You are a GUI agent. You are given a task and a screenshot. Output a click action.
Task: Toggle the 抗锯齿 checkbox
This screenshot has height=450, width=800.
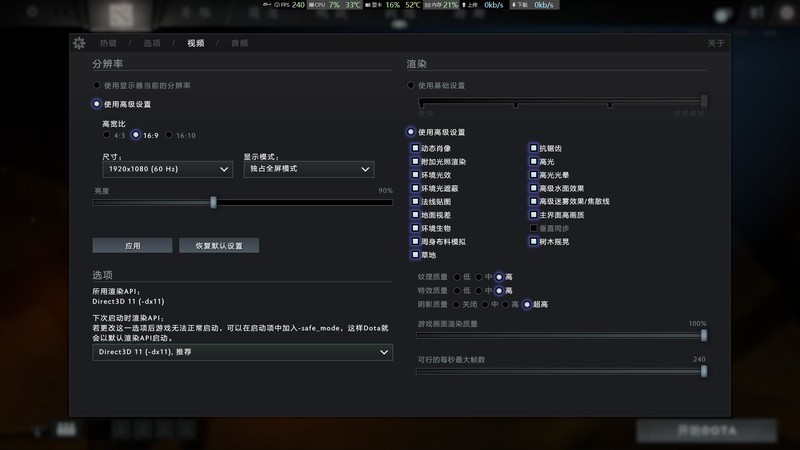534,148
